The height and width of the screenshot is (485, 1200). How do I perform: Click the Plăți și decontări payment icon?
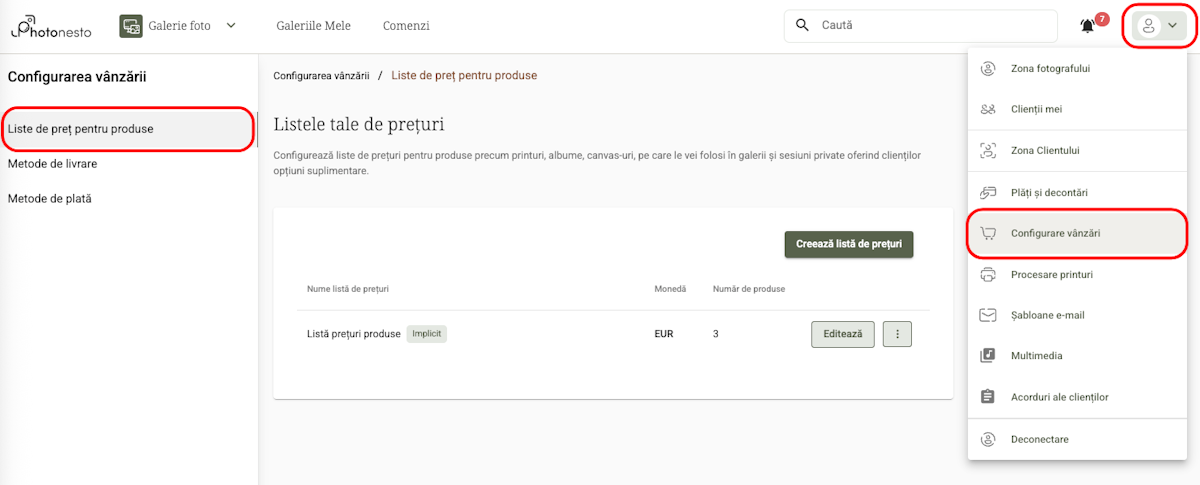[988, 192]
